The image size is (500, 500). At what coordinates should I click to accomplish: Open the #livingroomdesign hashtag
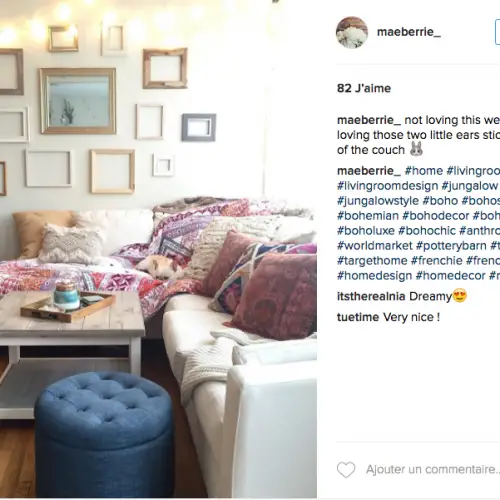[387, 186]
